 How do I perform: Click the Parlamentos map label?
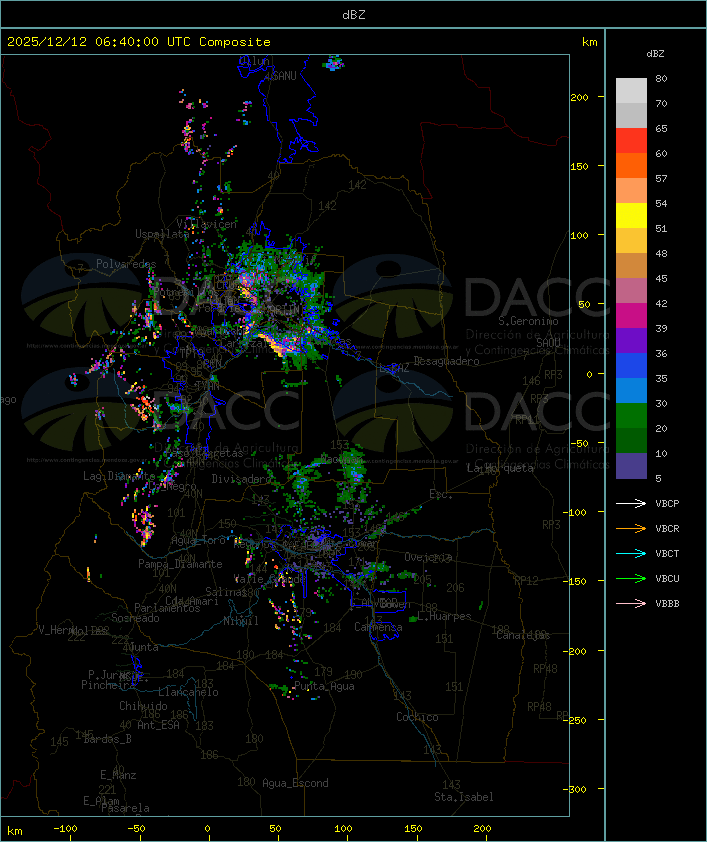167,608
